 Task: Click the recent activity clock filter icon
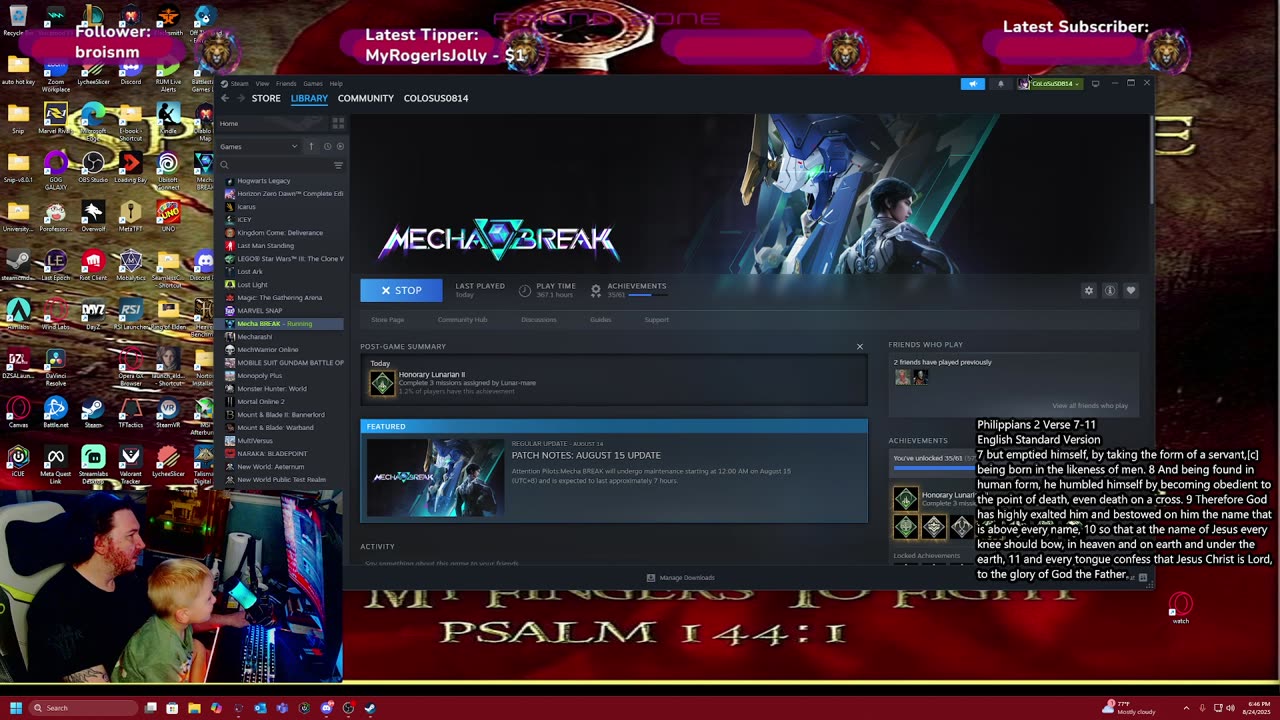(x=326, y=146)
